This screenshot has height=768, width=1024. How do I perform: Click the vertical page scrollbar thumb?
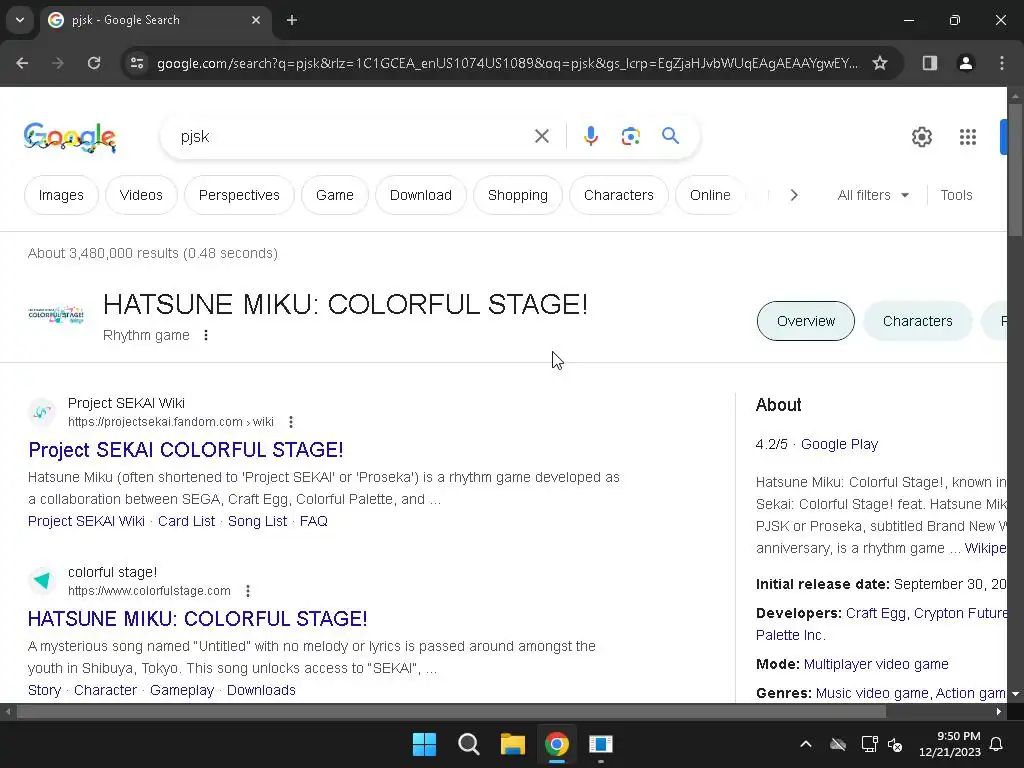[1015, 170]
